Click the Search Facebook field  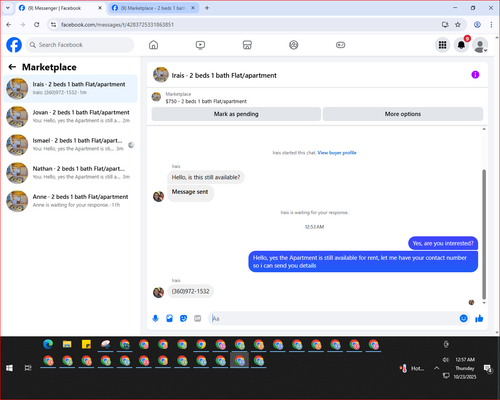[80, 45]
